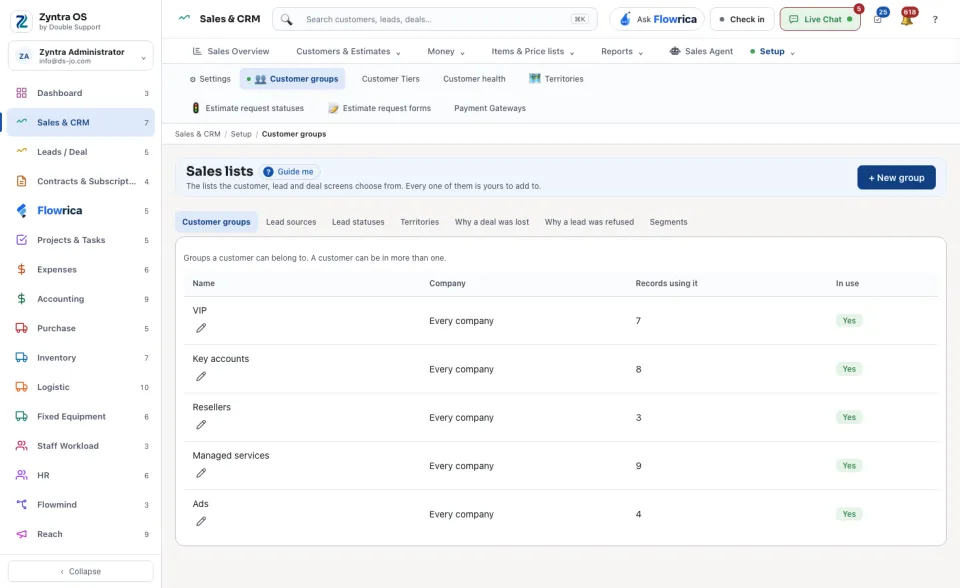Open the Sales Overview menu item
Screen dimensions: 960x588
tap(231, 51)
